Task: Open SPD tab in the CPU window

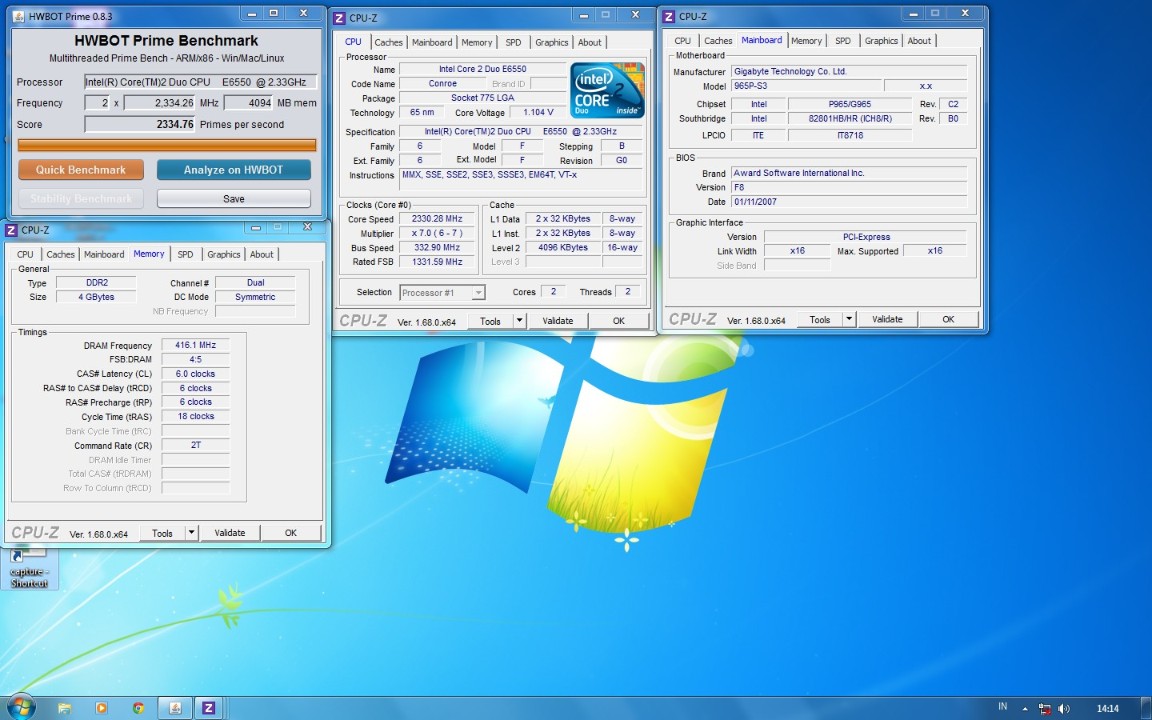Action: [514, 43]
